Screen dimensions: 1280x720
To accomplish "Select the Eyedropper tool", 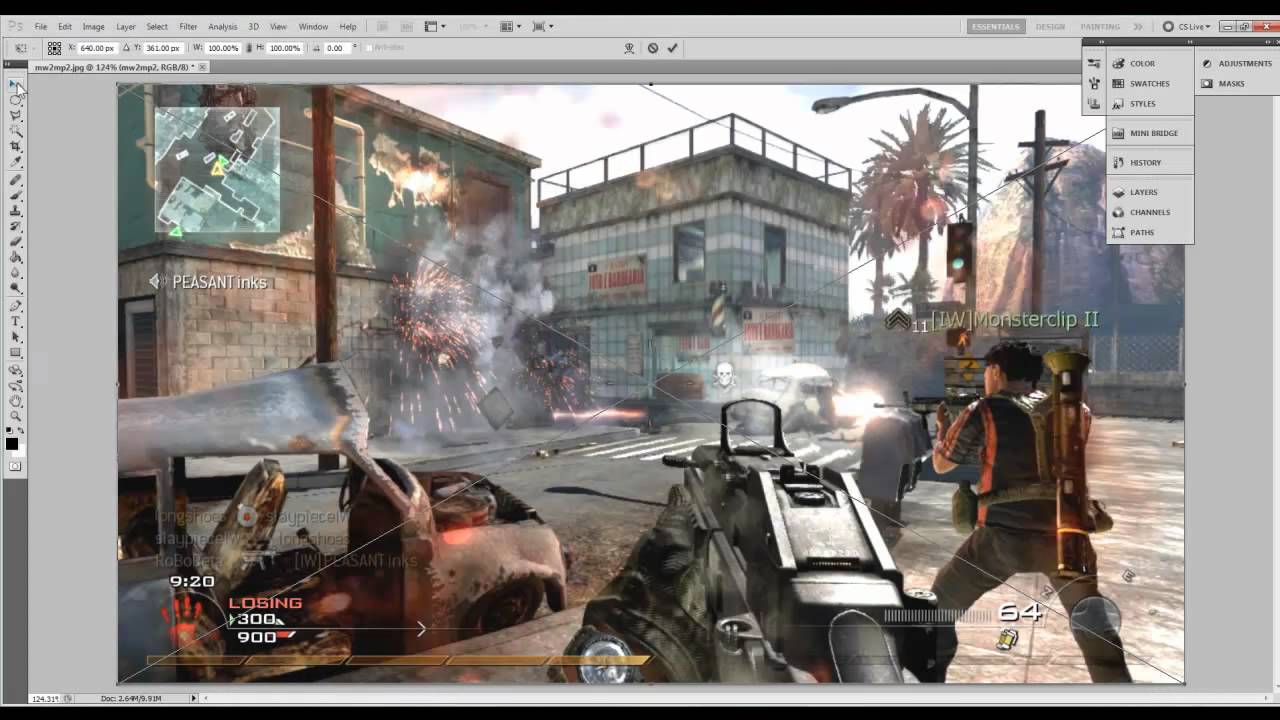I will coord(15,160).
